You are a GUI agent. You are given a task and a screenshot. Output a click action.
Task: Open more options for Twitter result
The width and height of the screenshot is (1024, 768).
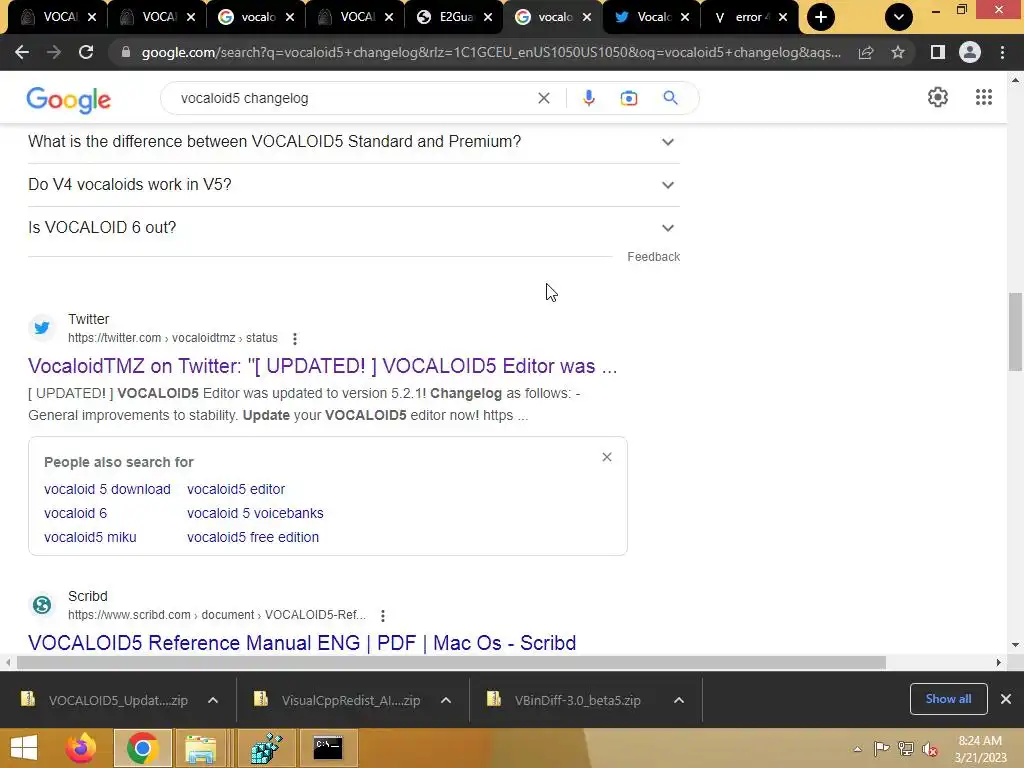pyautogui.click(x=295, y=338)
